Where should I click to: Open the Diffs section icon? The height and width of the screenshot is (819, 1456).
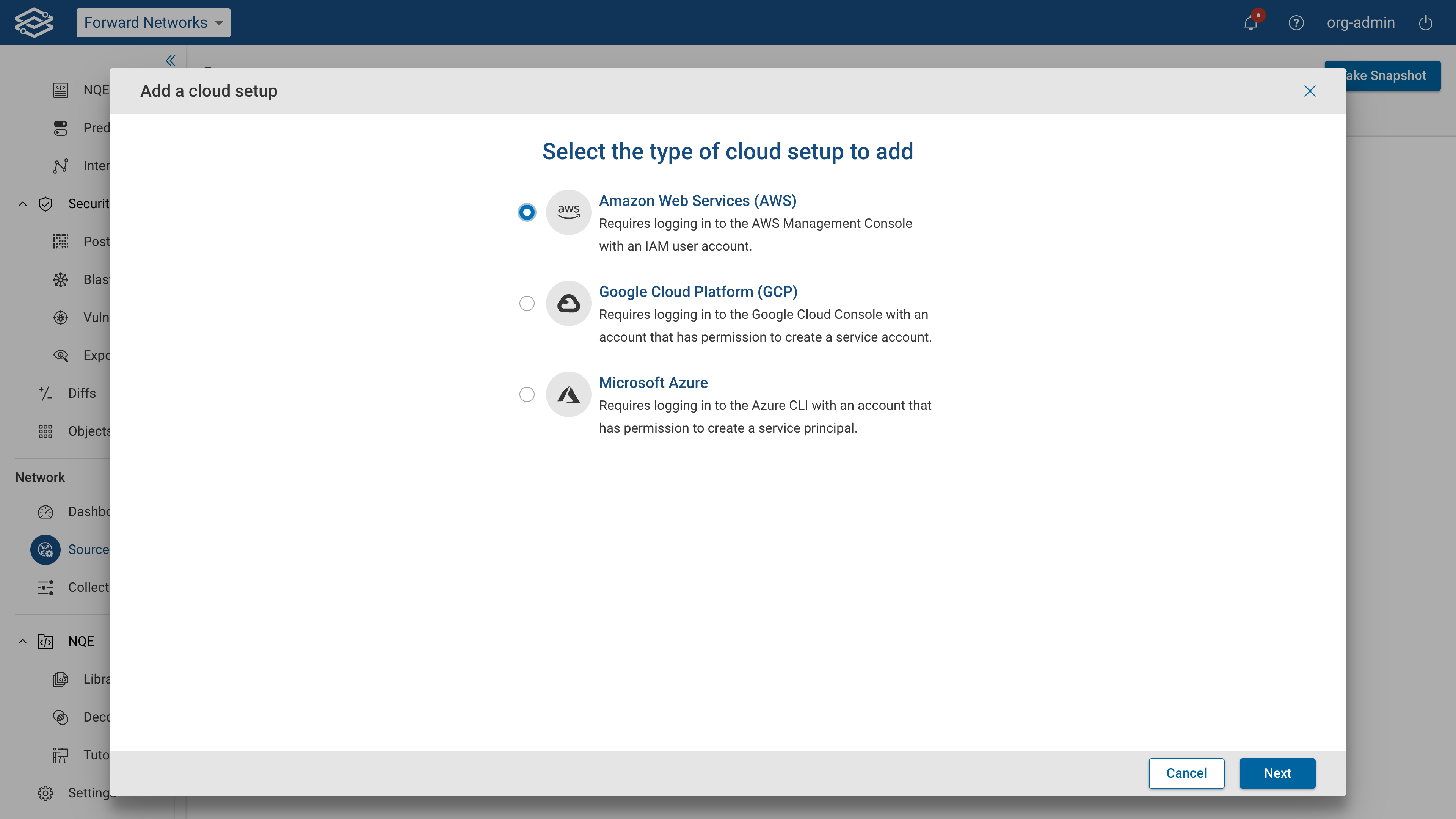(45, 393)
